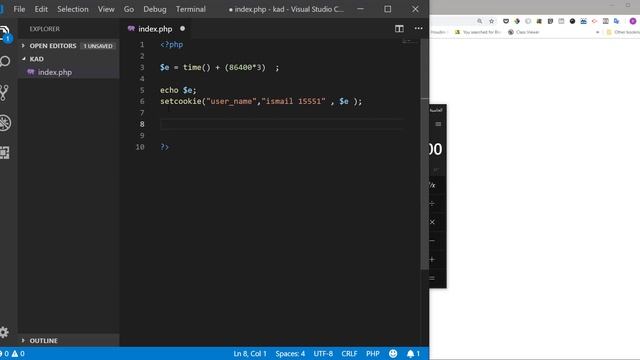Click the minimap at the editor's right edge
This screenshot has width=640, height=360.
pos(409,41)
